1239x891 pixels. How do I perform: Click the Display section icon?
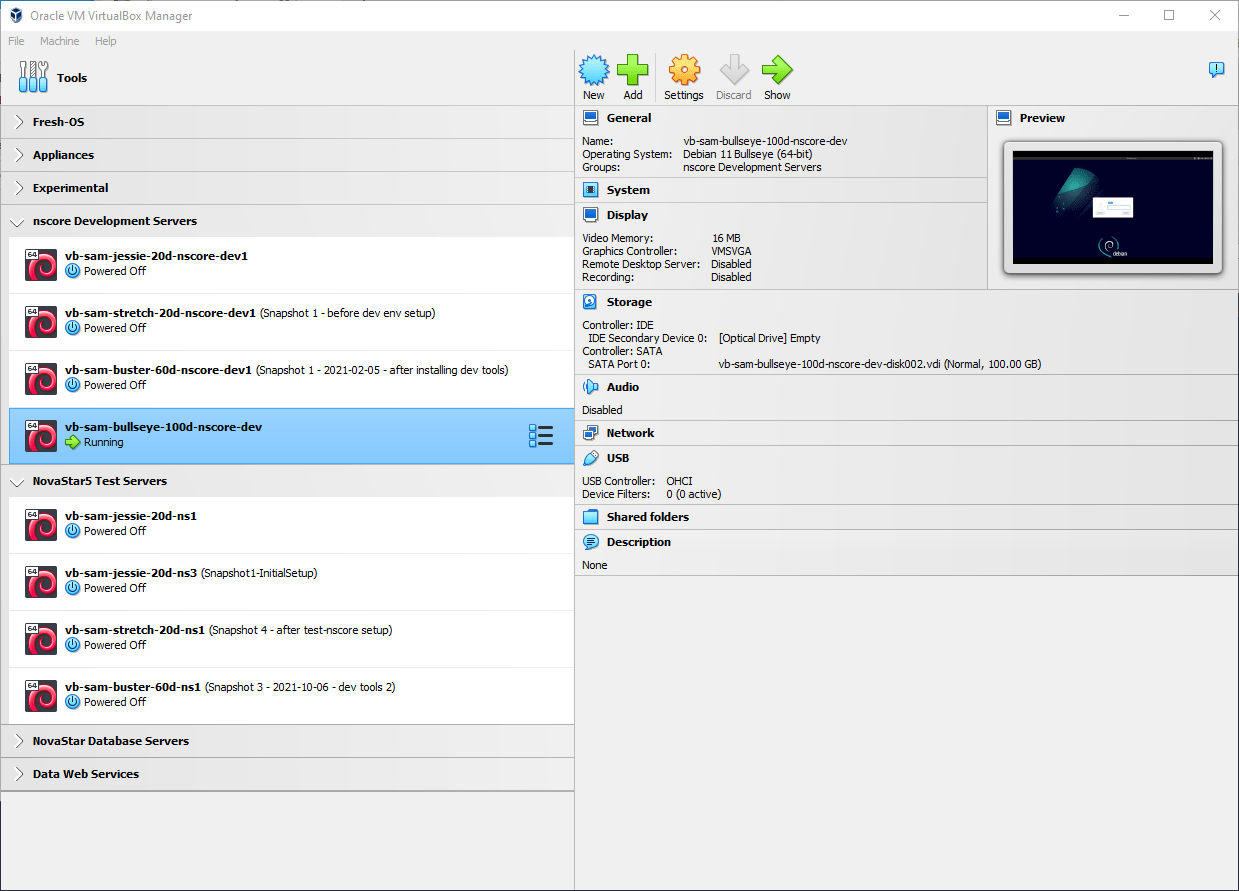tap(591, 214)
